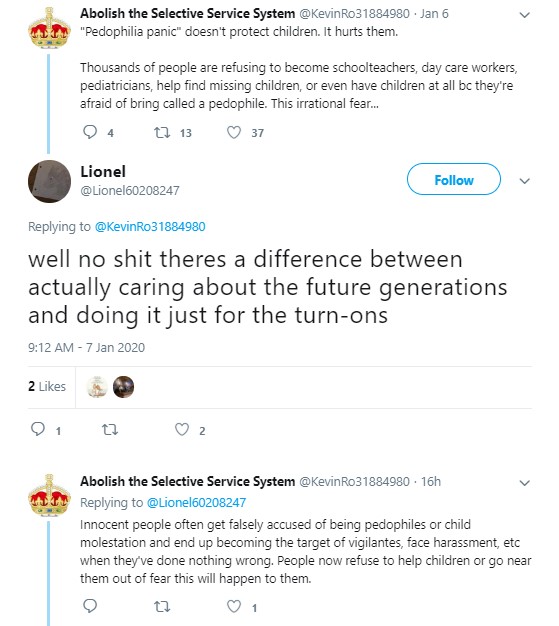Like the bottom tweet with 1 like

click(234, 606)
